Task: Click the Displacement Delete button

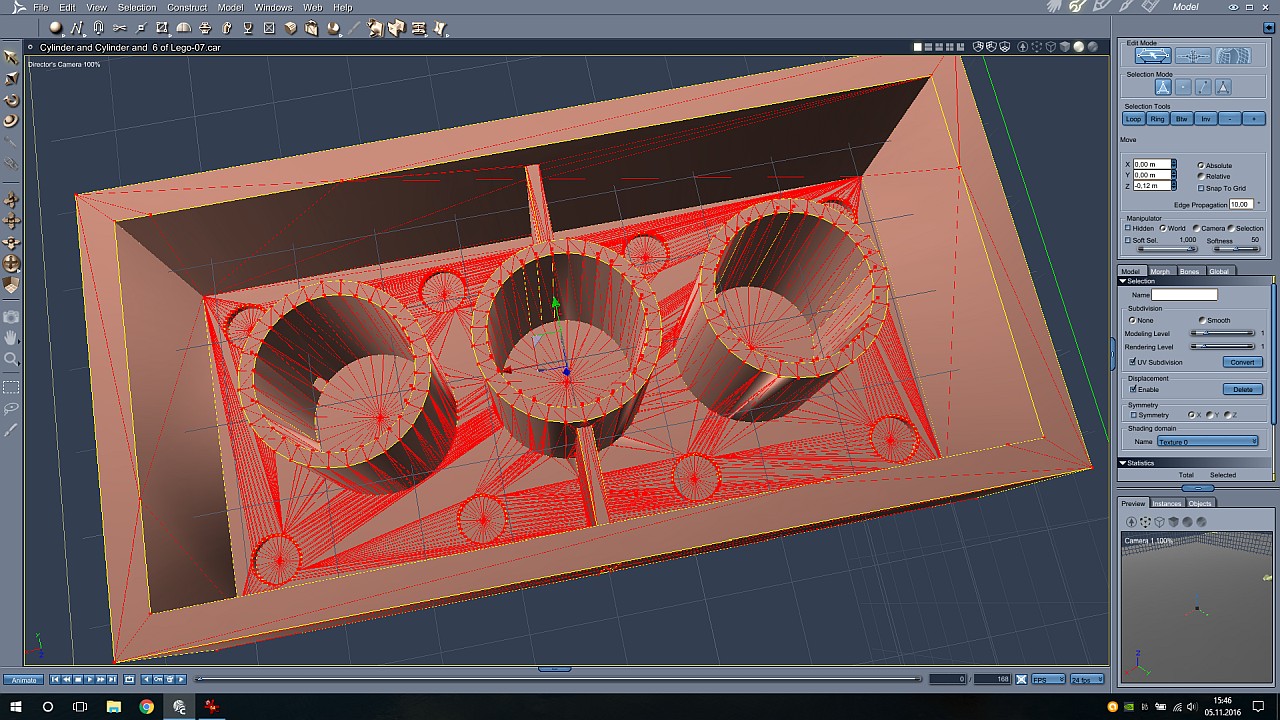Action: [1242, 389]
